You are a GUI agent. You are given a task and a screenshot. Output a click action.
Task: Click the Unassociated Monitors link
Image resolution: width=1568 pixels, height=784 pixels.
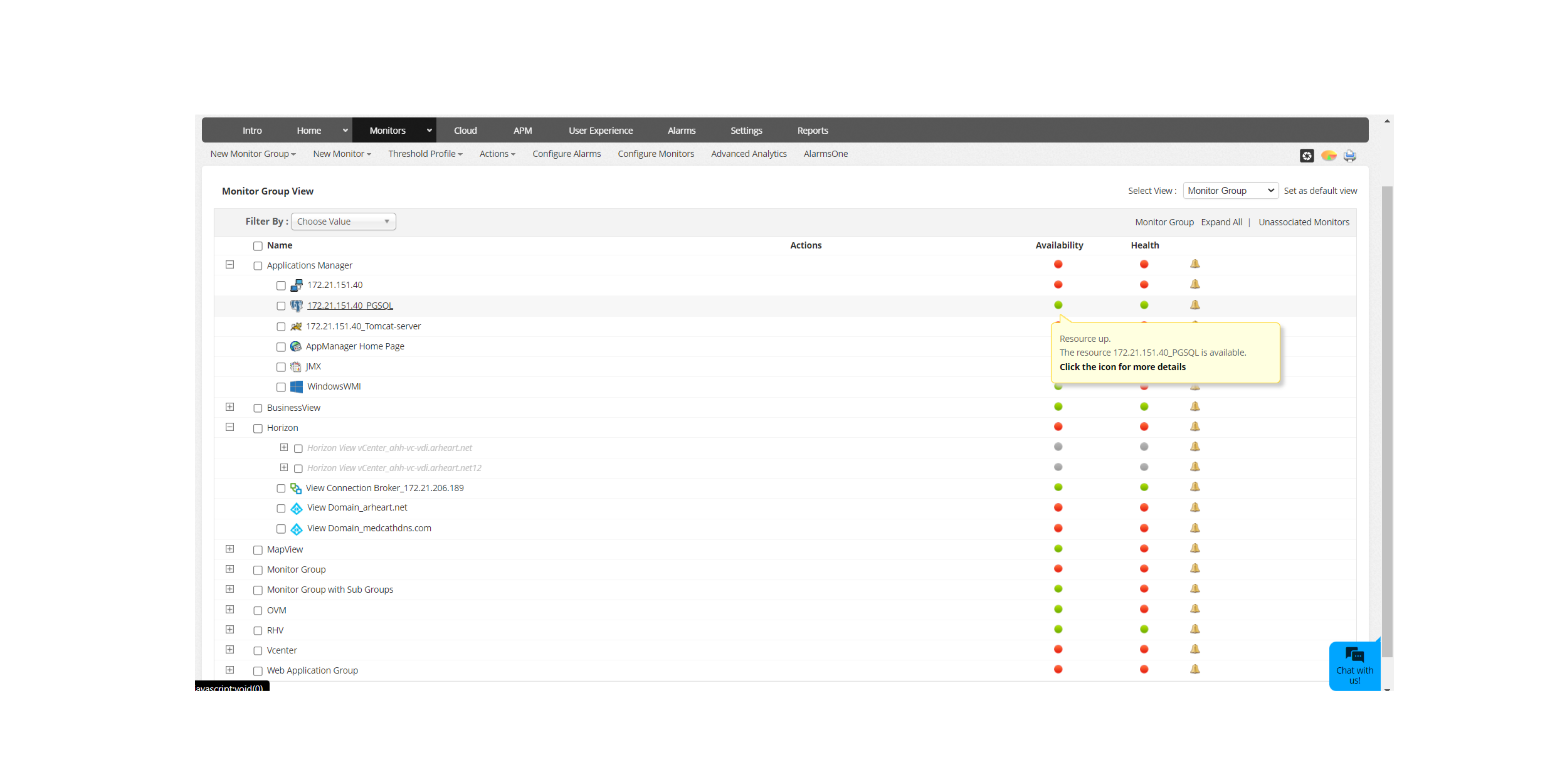tap(1304, 222)
